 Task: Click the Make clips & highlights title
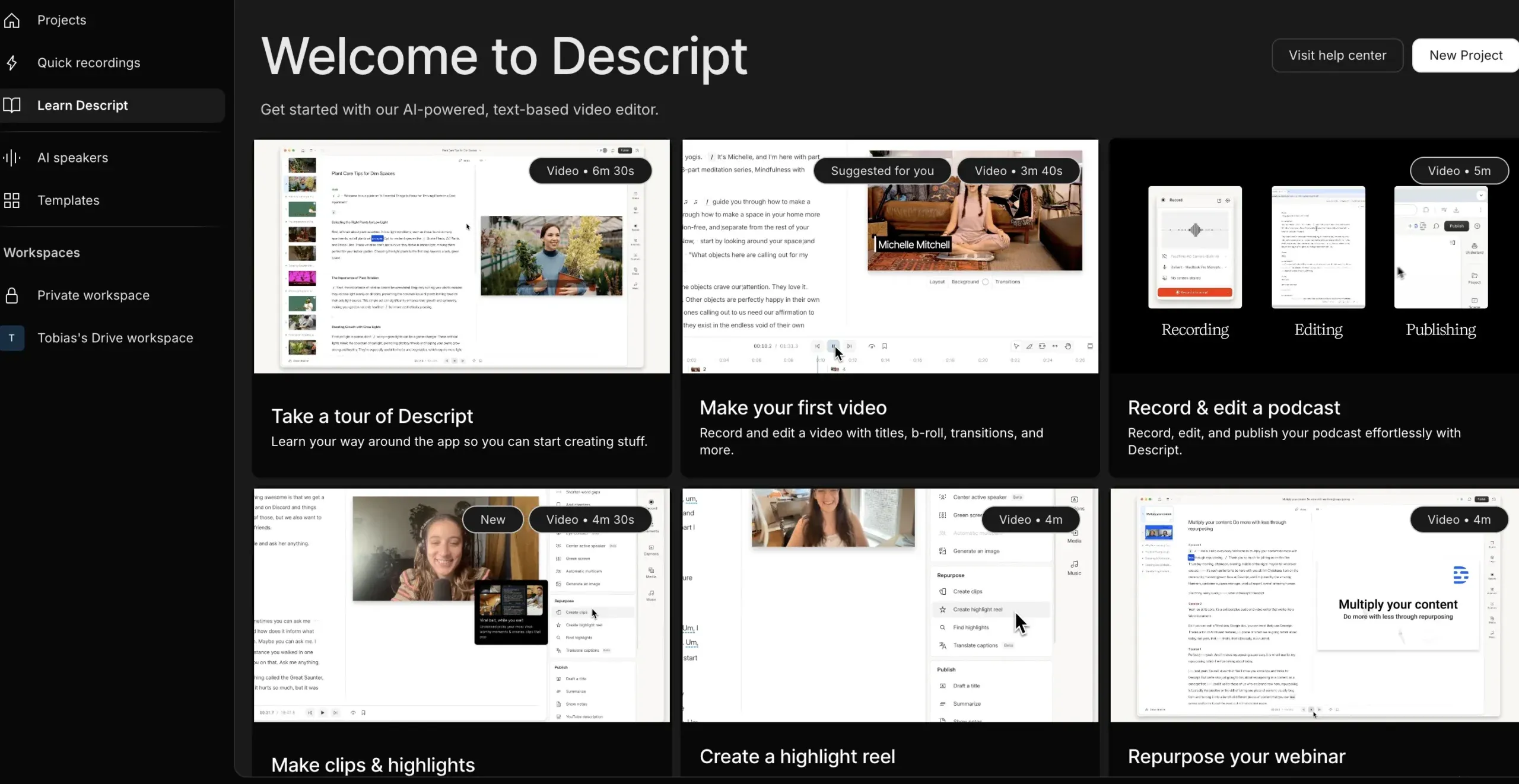click(373, 765)
